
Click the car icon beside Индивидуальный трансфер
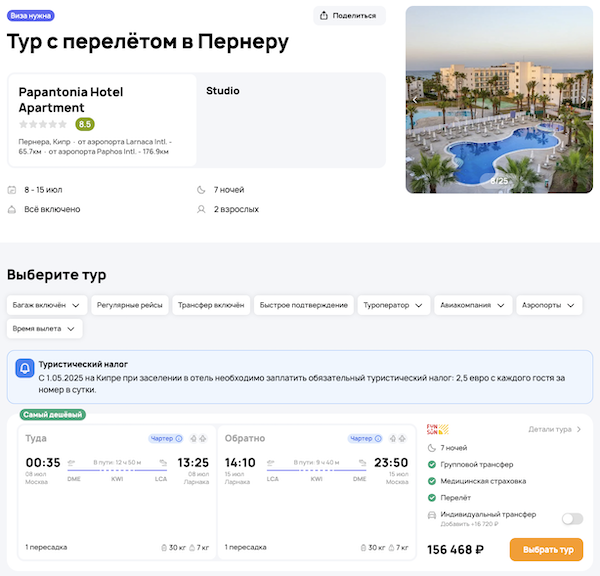pos(432,515)
